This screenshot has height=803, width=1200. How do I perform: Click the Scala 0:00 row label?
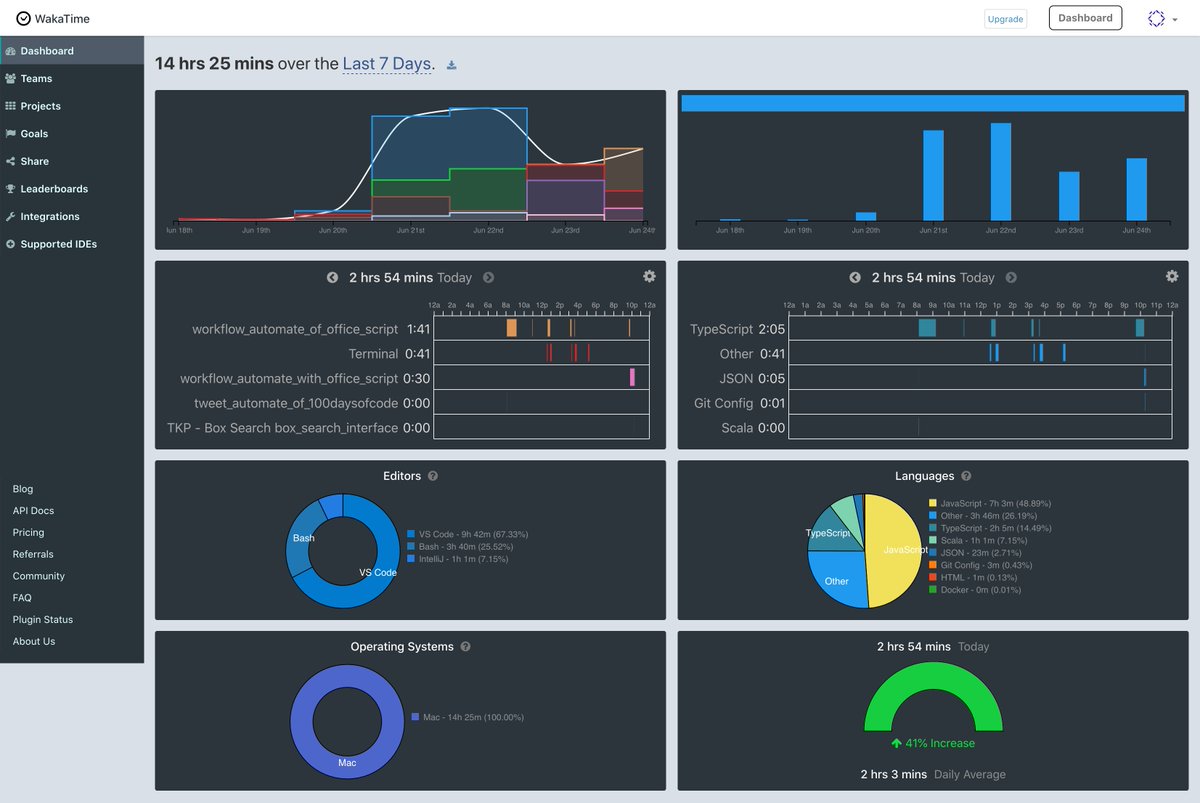753,428
